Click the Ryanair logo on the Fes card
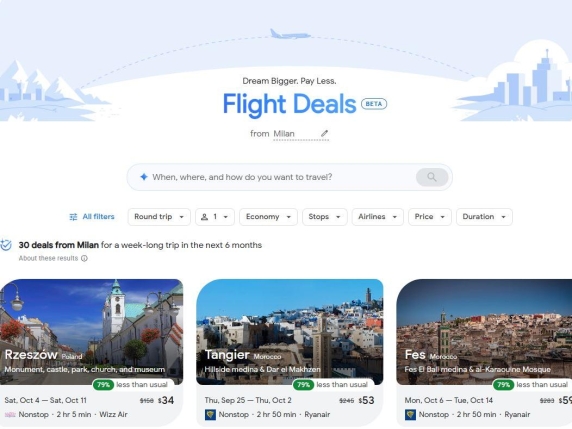The image size is (572, 429). click(x=410, y=415)
